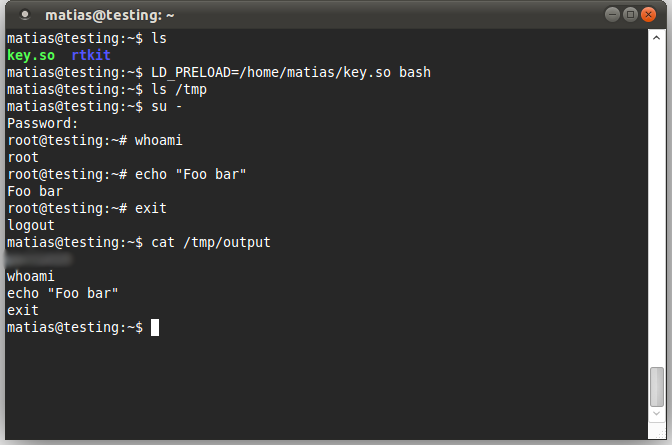This screenshot has height=445, width=672.
Task: Click the resize grip in bottom-right corner
Action: click(661, 435)
